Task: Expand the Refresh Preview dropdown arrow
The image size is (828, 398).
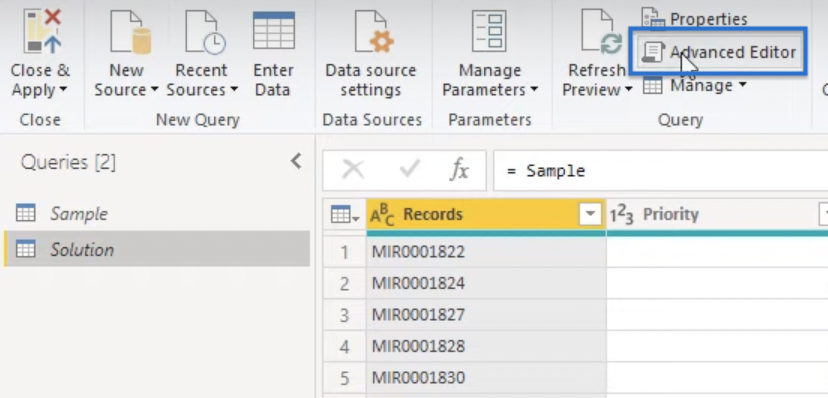Action: [x=628, y=90]
